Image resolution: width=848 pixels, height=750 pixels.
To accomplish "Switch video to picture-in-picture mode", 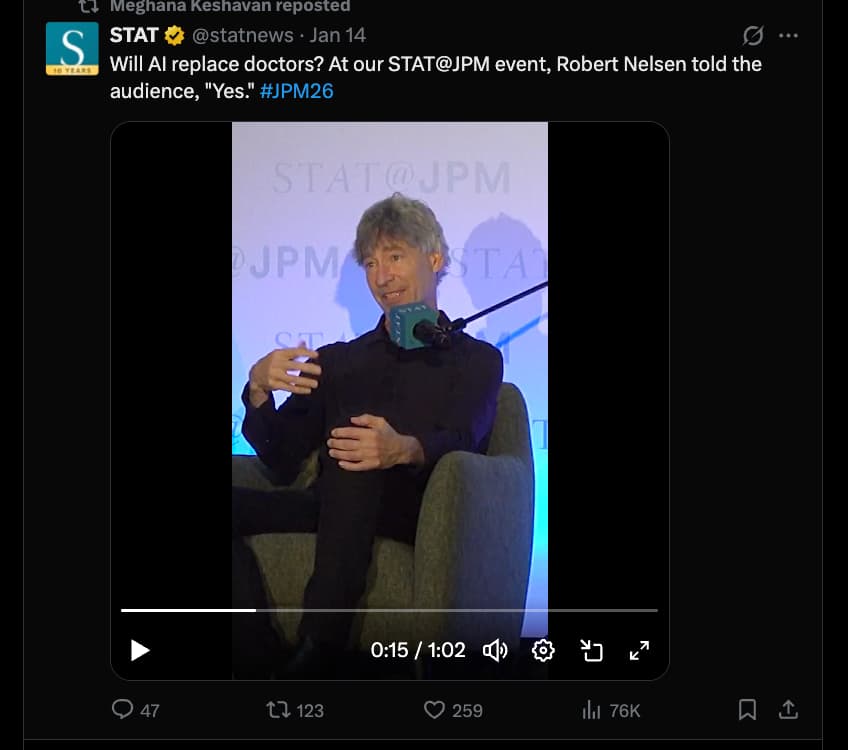I will [x=592, y=651].
